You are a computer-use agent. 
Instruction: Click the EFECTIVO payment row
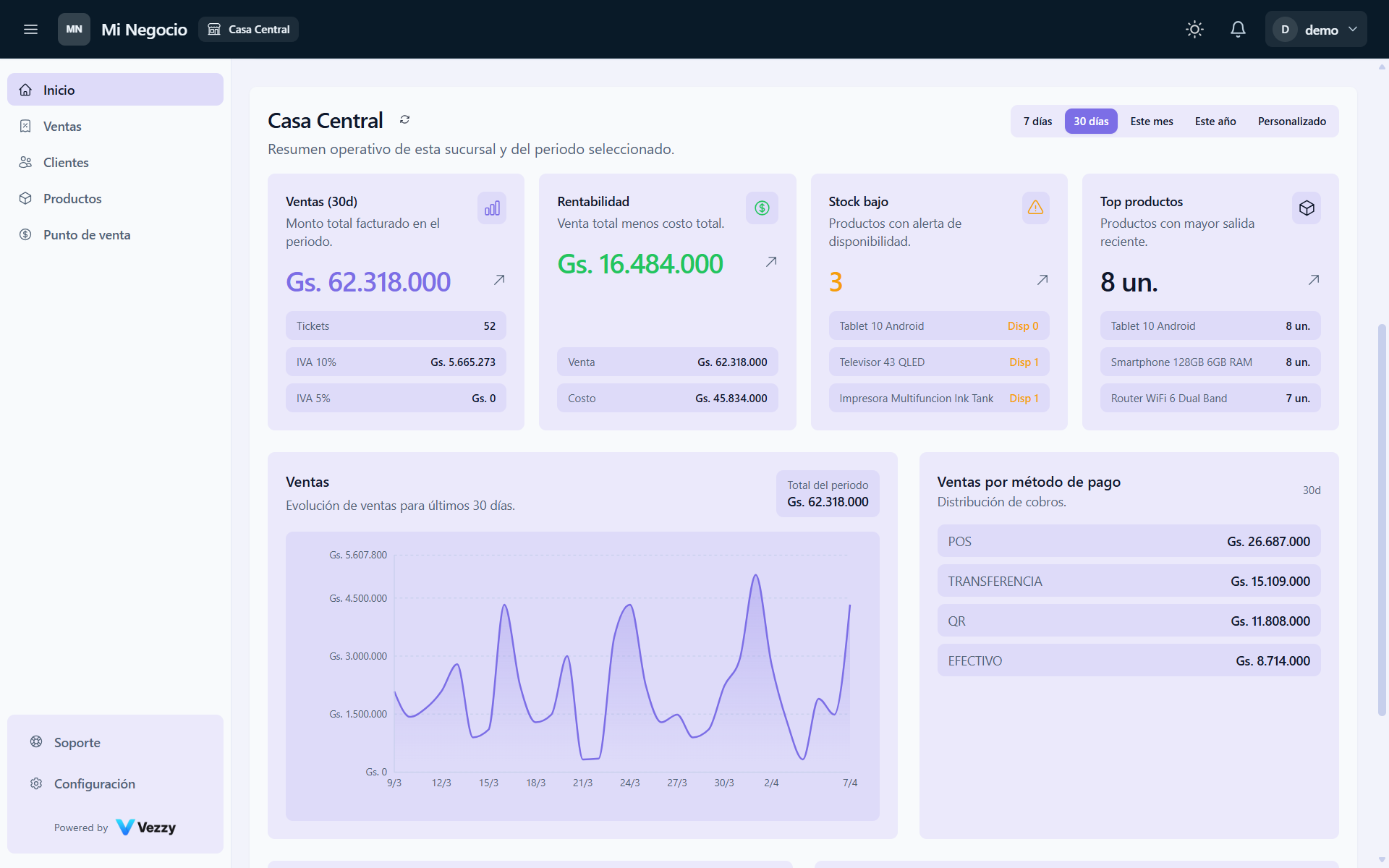click(x=1129, y=660)
